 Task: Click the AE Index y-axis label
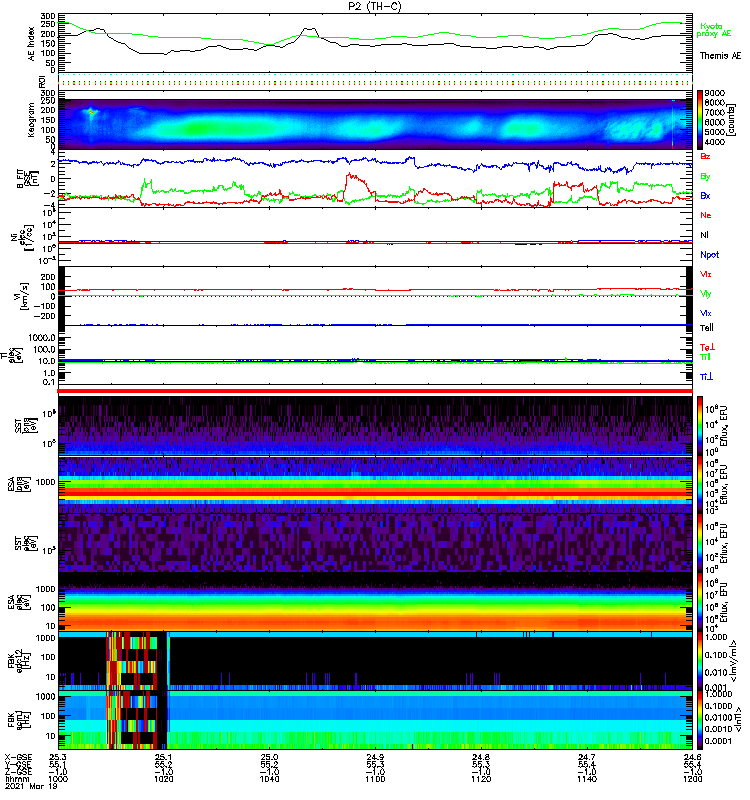[x=31, y=43]
